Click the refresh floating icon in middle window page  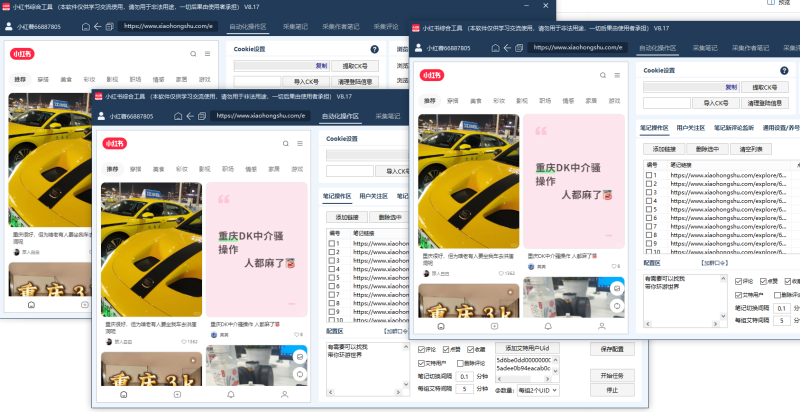[299, 374]
